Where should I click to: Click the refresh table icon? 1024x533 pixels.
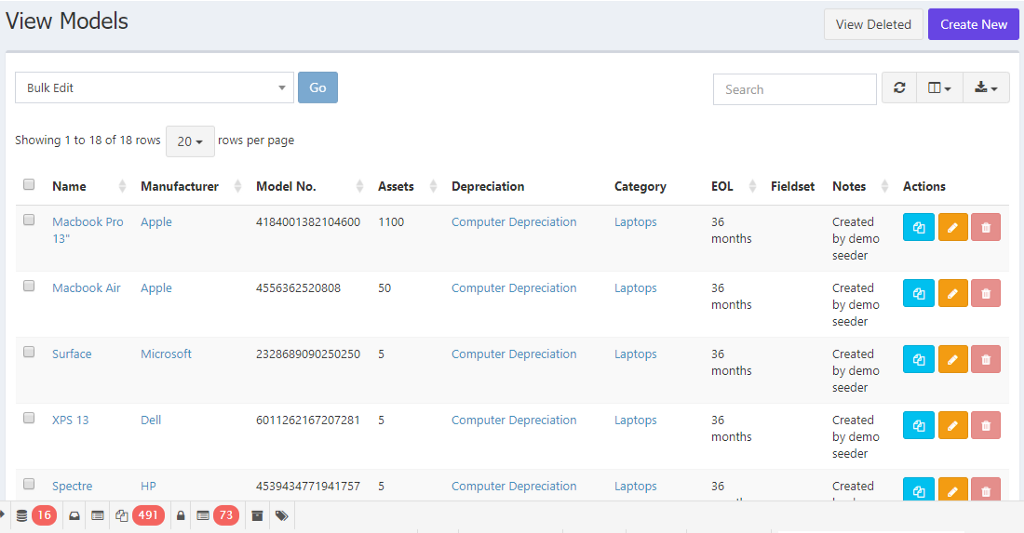tap(899, 88)
